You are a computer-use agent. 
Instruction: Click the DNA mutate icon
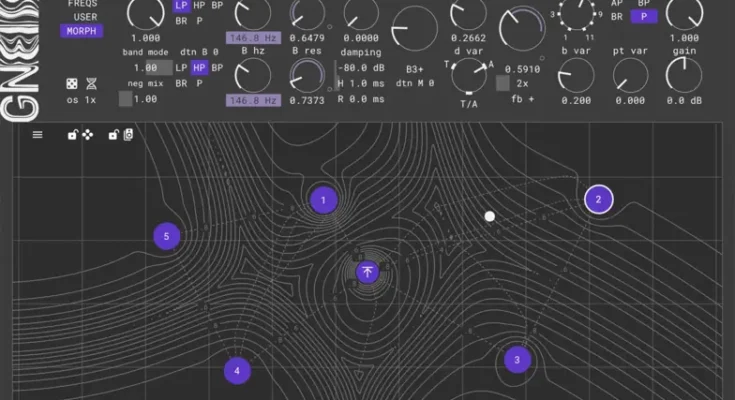(x=91, y=83)
